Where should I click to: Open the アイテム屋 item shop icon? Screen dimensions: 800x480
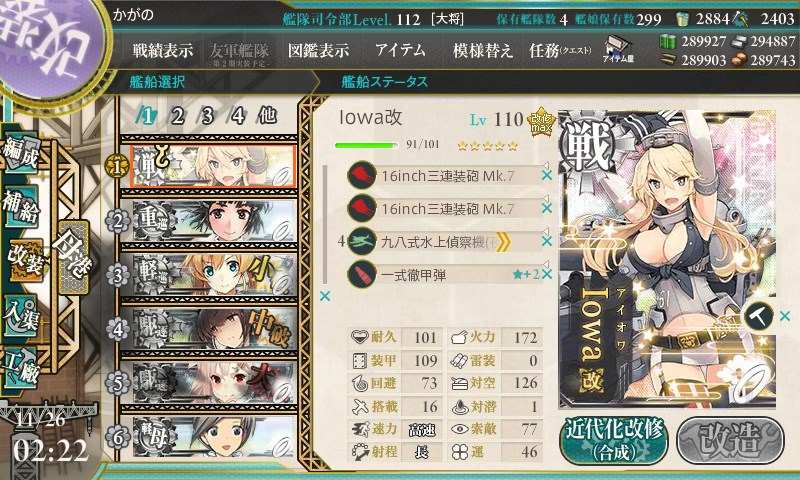(x=618, y=50)
